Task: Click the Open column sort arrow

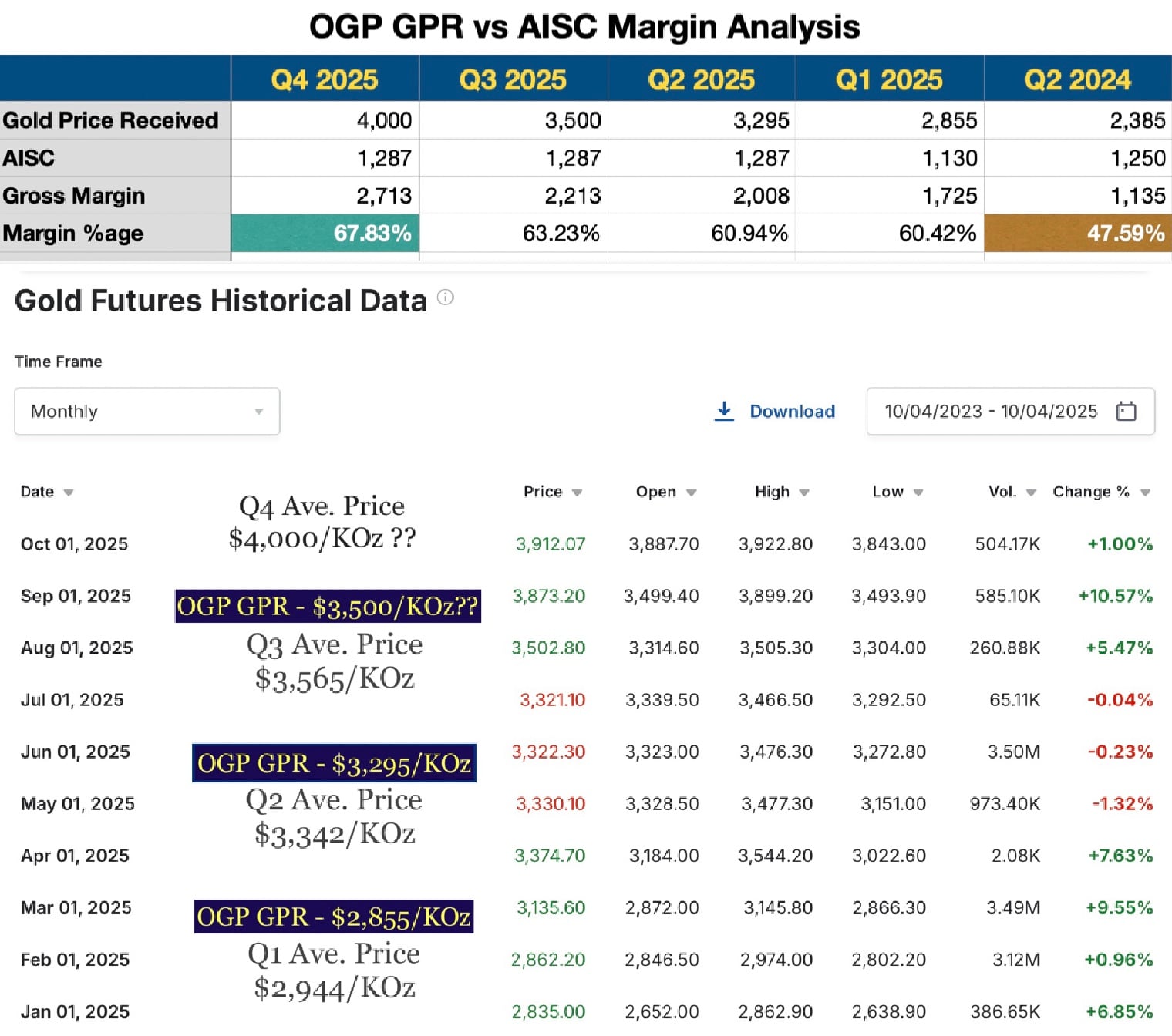Action: (x=691, y=493)
